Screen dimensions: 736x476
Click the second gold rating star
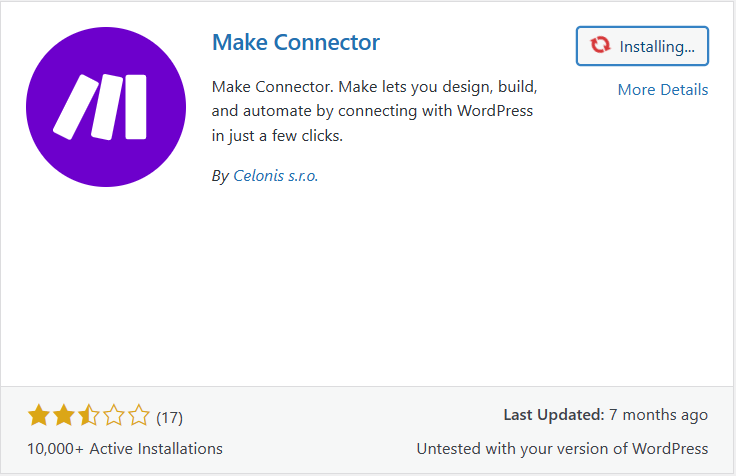(x=64, y=415)
